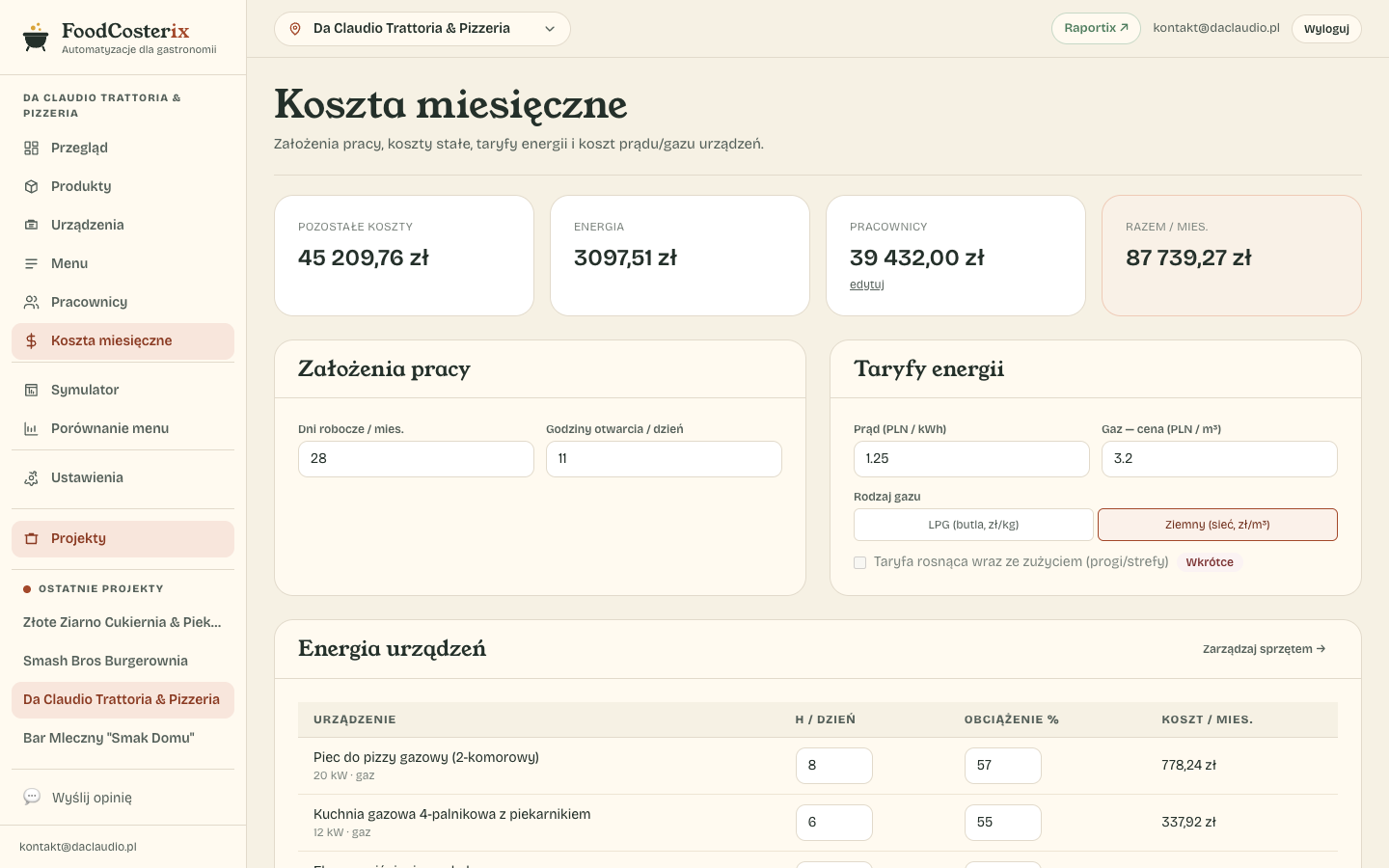The width and height of the screenshot is (1389, 868).
Task: Click the speech bubble icon for Wyślij opinię
Action: point(32,797)
